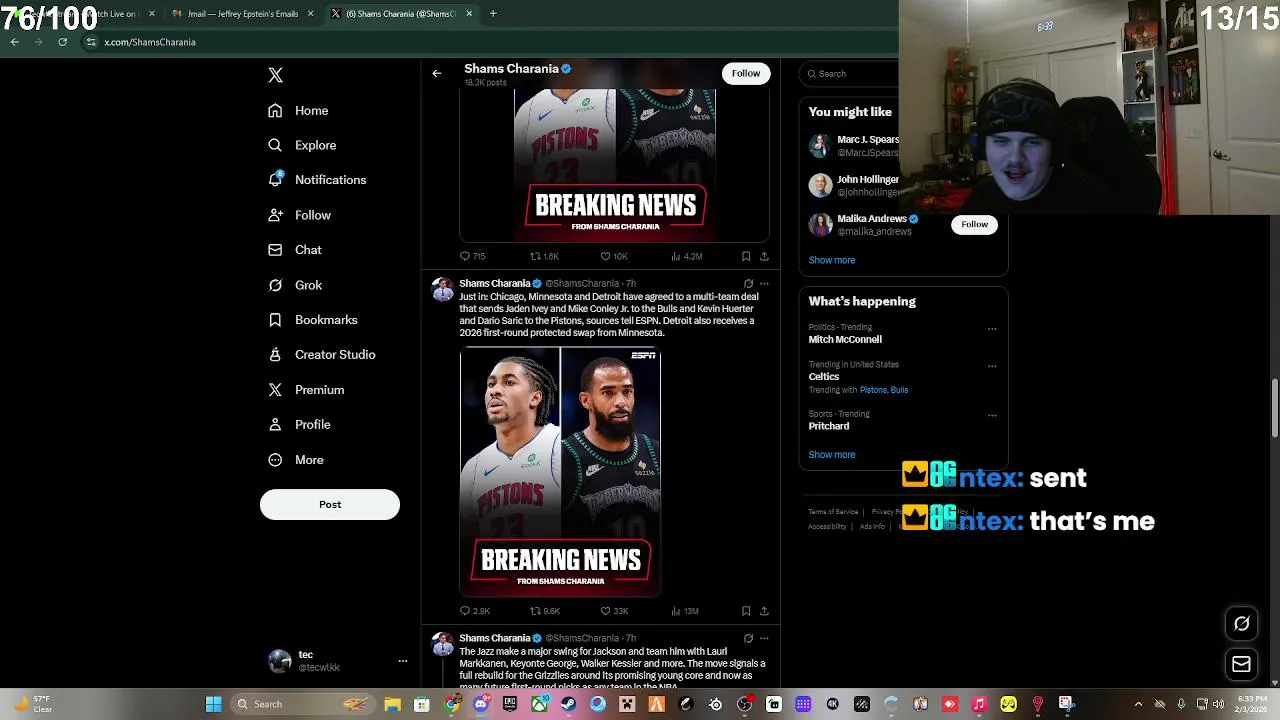Open options for the Celtics trend
The image size is (1280, 720).
(x=992, y=365)
